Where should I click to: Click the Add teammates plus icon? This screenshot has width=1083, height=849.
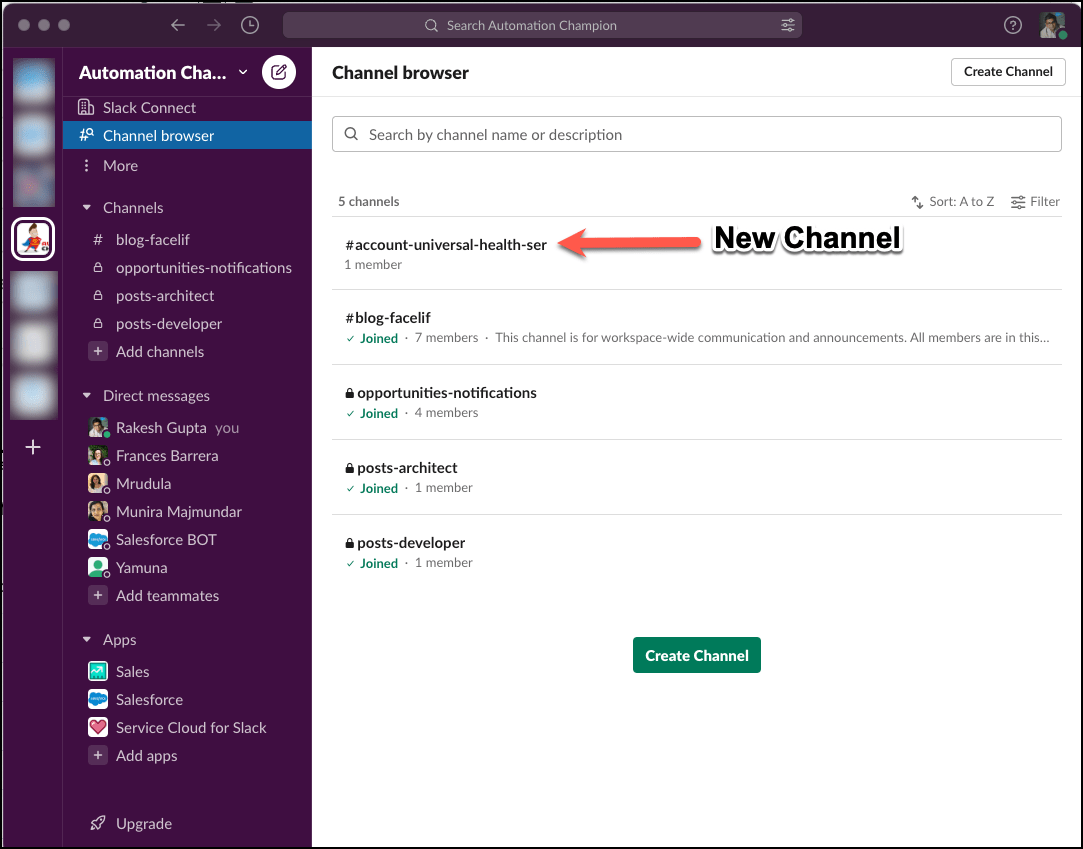click(x=98, y=595)
